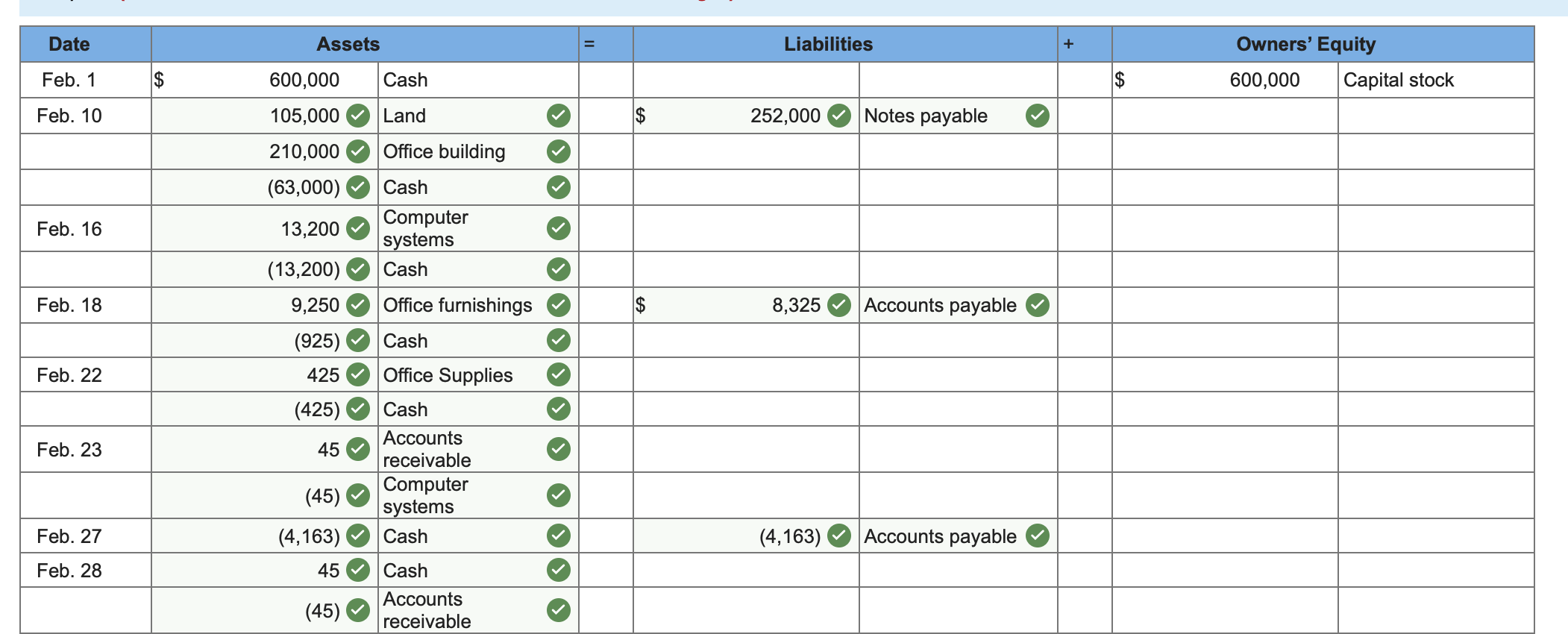Click the Office building account label
Viewport: 1568px width, 634px height.
click(x=445, y=151)
